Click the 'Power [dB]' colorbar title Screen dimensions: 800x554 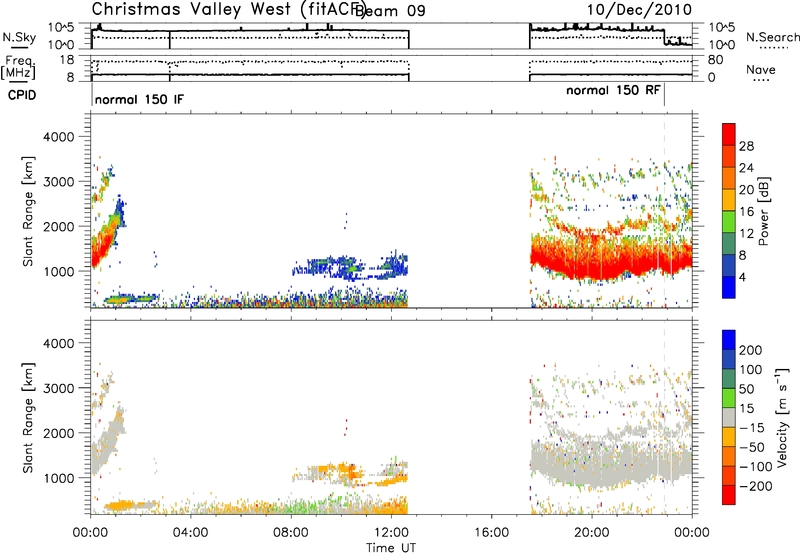[x=763, y=211]
